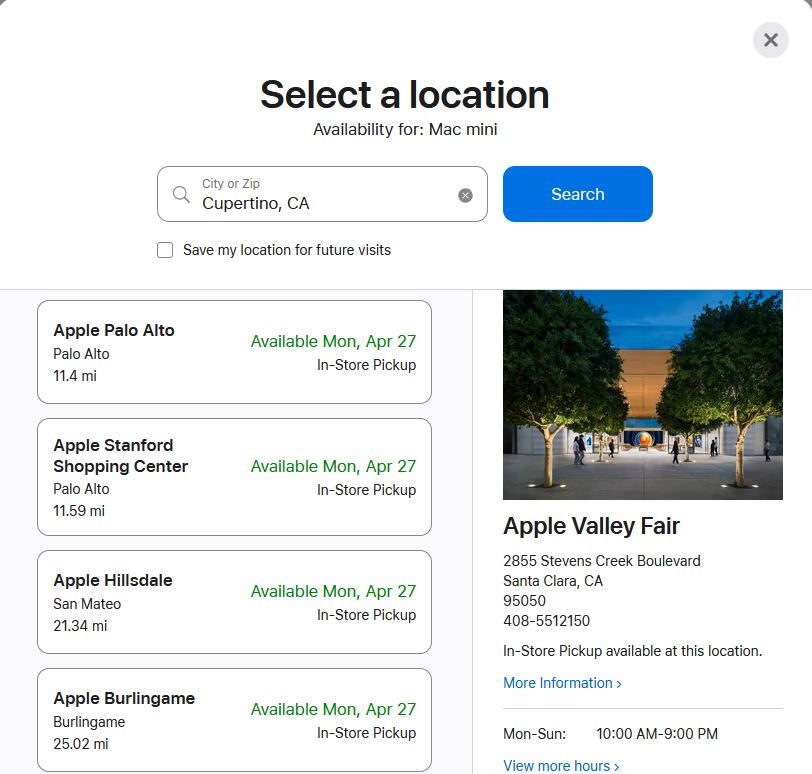Close the Select a location dialog

[x=770, y=40]
